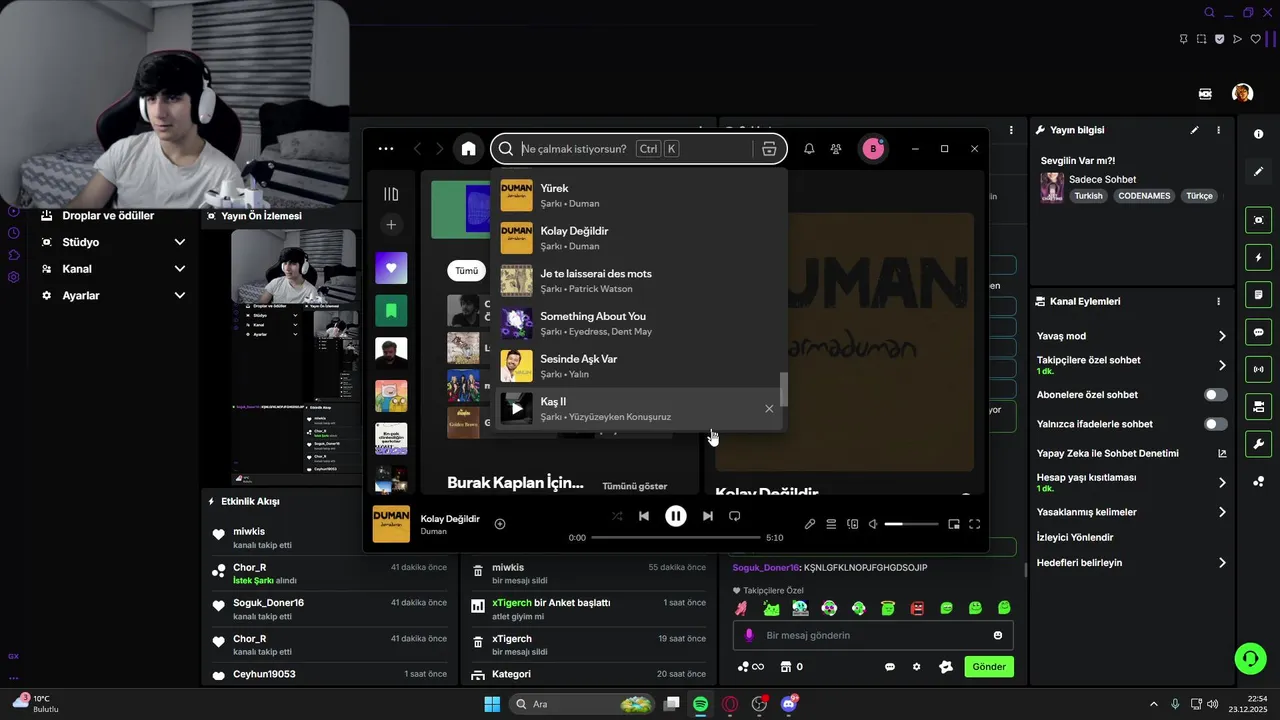Viewport: 1280px width, 720px height.
Task: Mute Spotify volume speaker icon
Action: [x=873, y=524]
